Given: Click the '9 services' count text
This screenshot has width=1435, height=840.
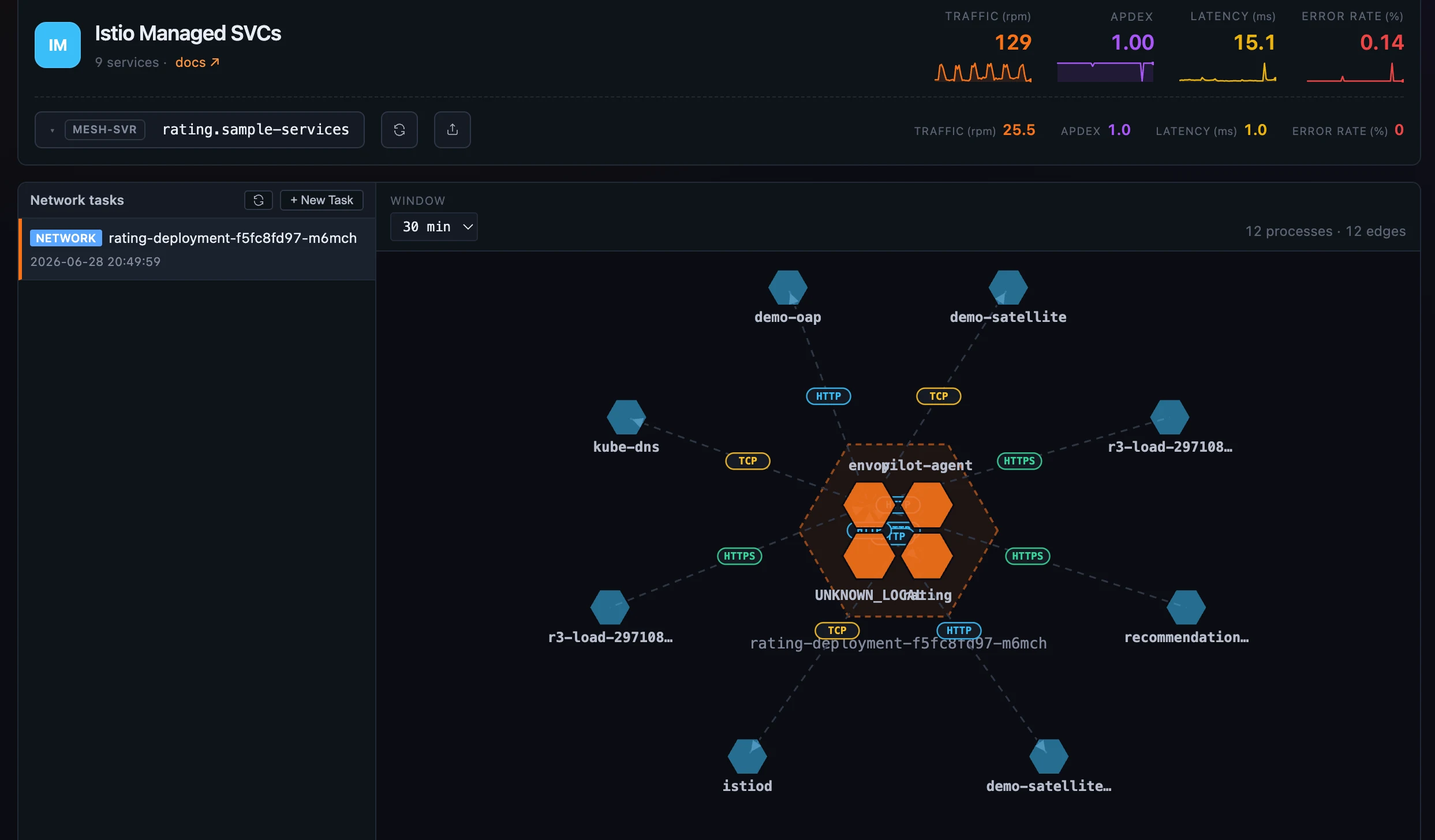Looking at the screenshot, I should click(127, 62).
